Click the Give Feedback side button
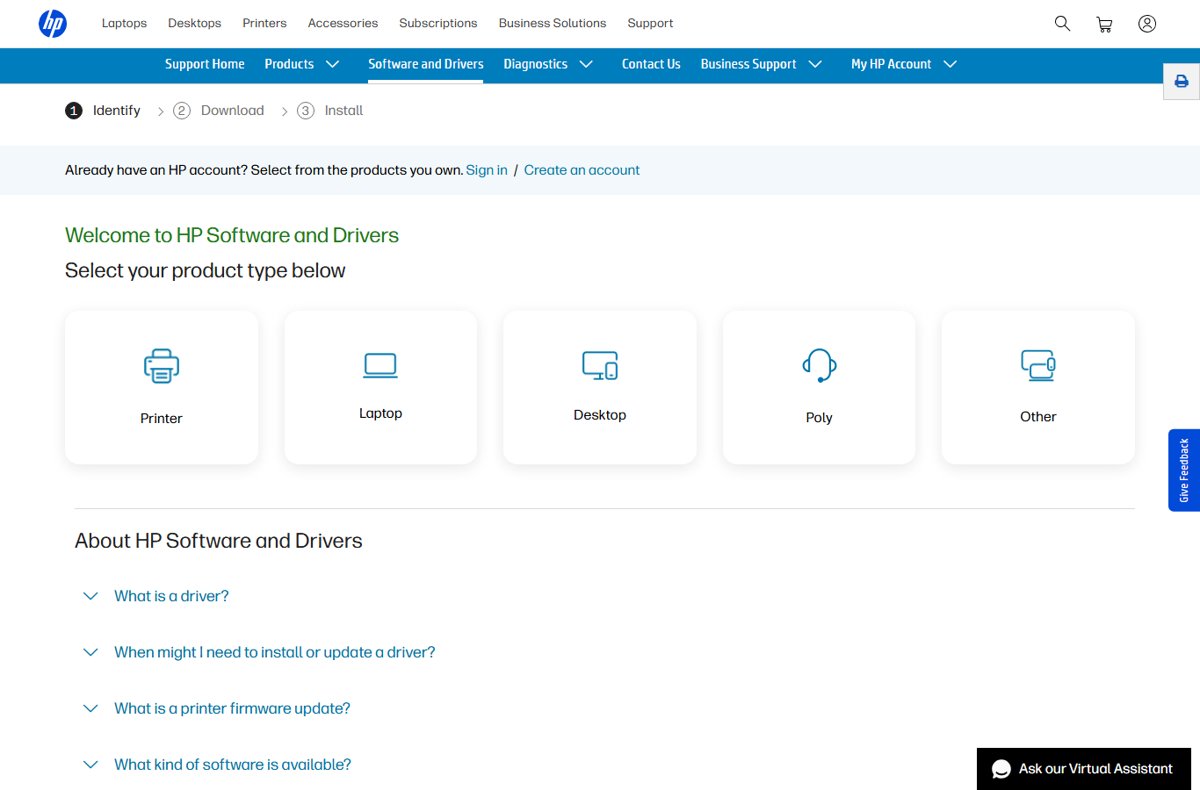 (1184, 470)
